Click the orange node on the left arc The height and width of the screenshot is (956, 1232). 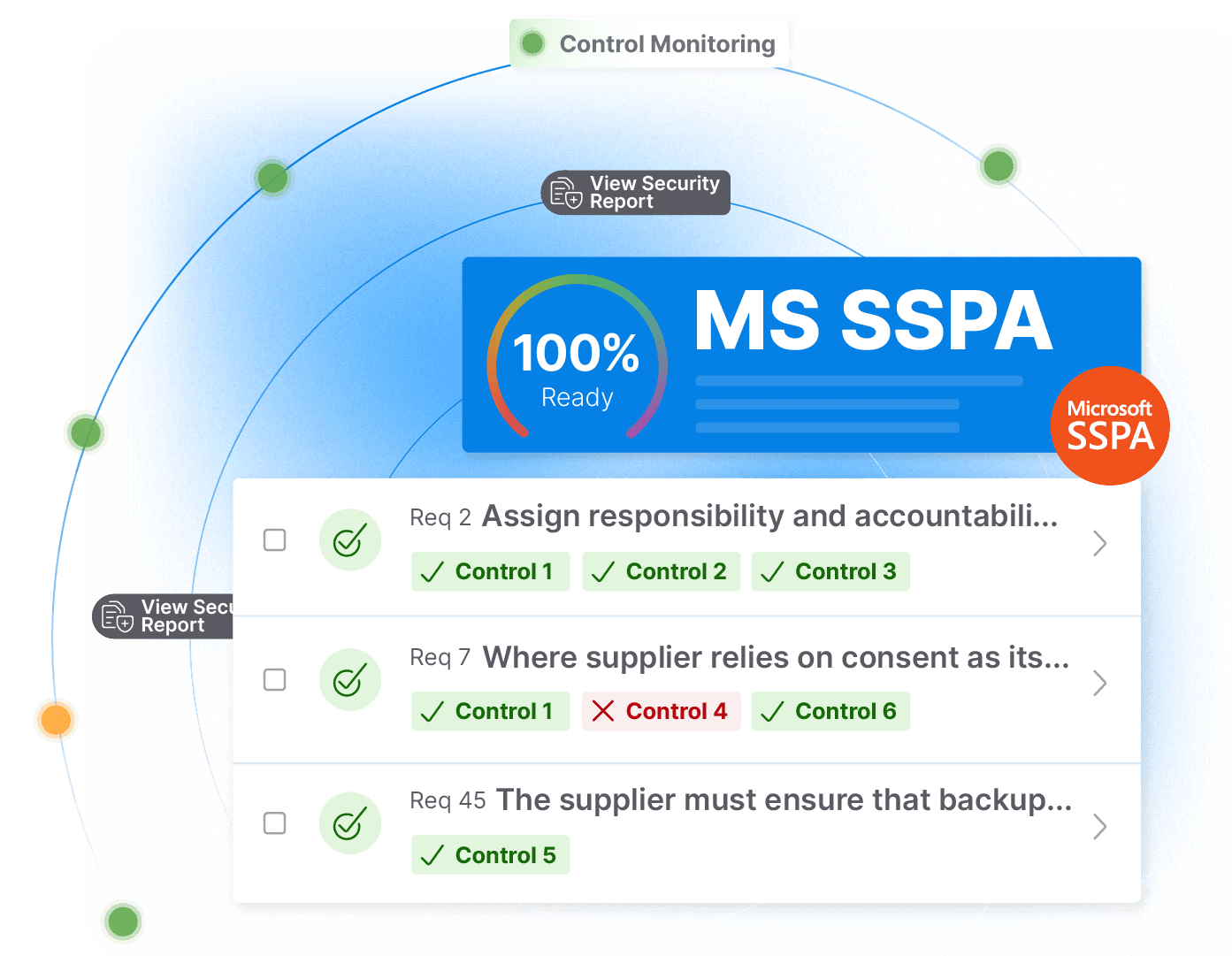click(56, 719)
